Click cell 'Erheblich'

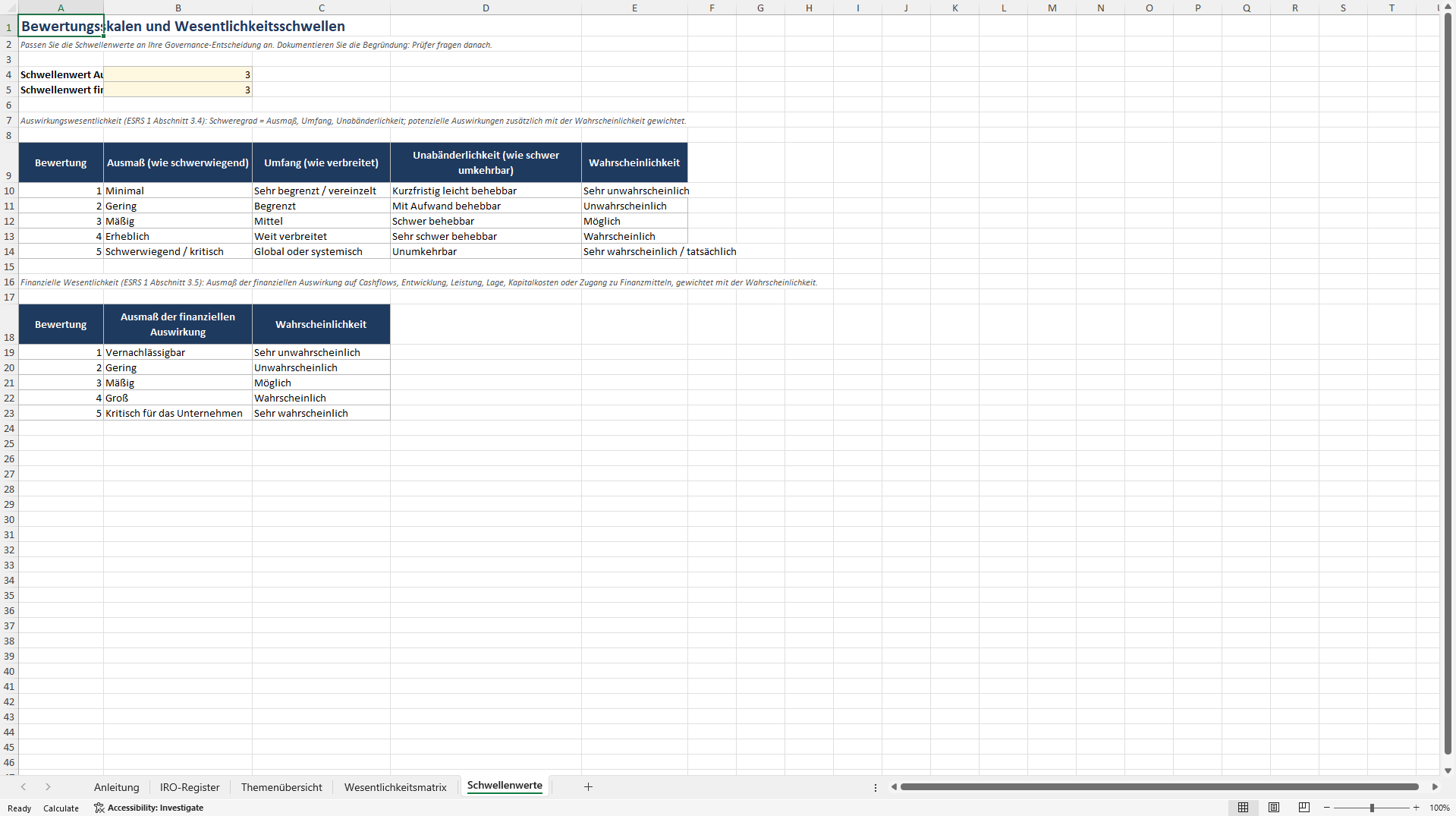click(178, 236)
